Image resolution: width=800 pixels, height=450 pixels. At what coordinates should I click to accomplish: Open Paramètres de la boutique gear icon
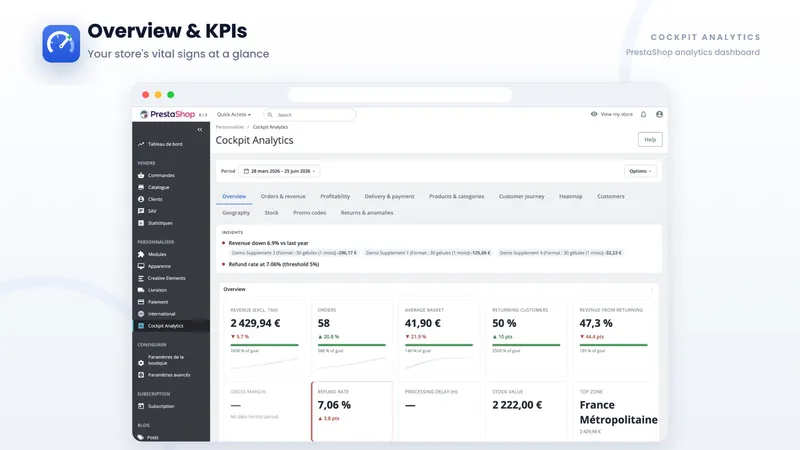click(x=141, y=363)
